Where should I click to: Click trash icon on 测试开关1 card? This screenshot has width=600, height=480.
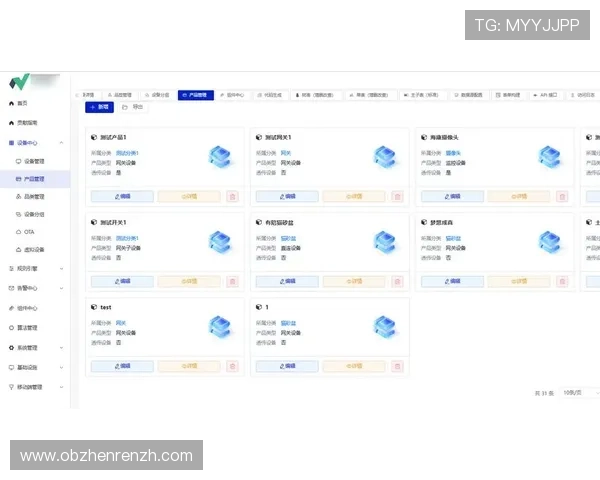pyautogui.click(x=232, y=282)
